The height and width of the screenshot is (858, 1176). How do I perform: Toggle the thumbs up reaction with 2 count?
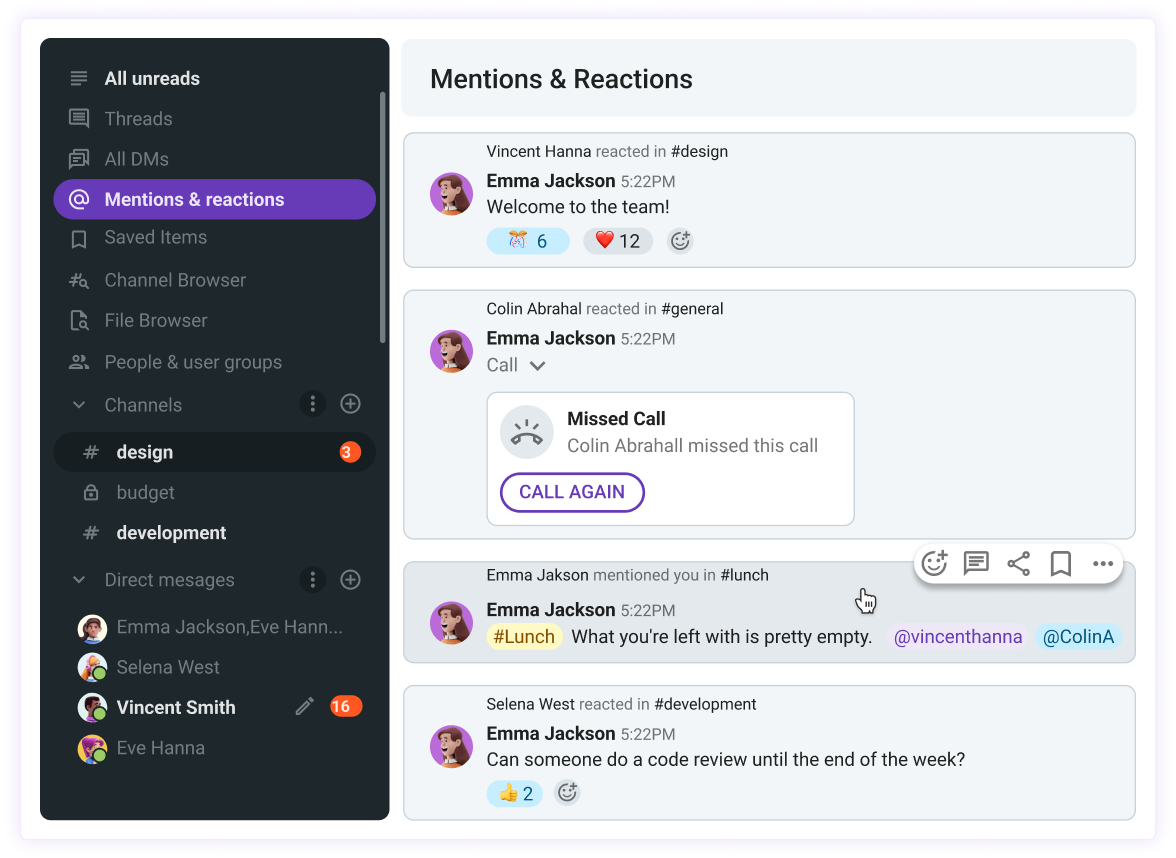coord(515,794)
